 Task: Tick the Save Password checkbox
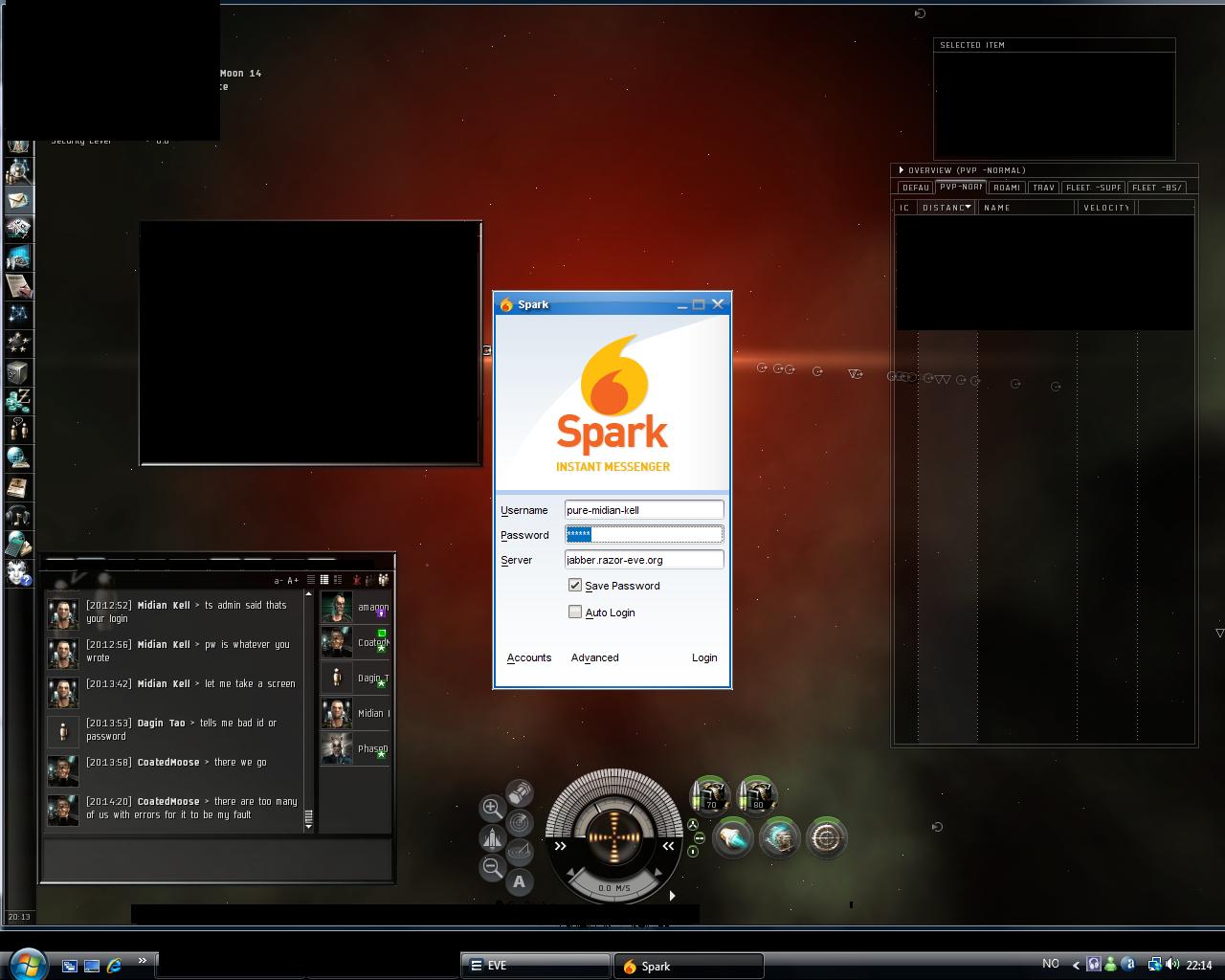[575, 585]
